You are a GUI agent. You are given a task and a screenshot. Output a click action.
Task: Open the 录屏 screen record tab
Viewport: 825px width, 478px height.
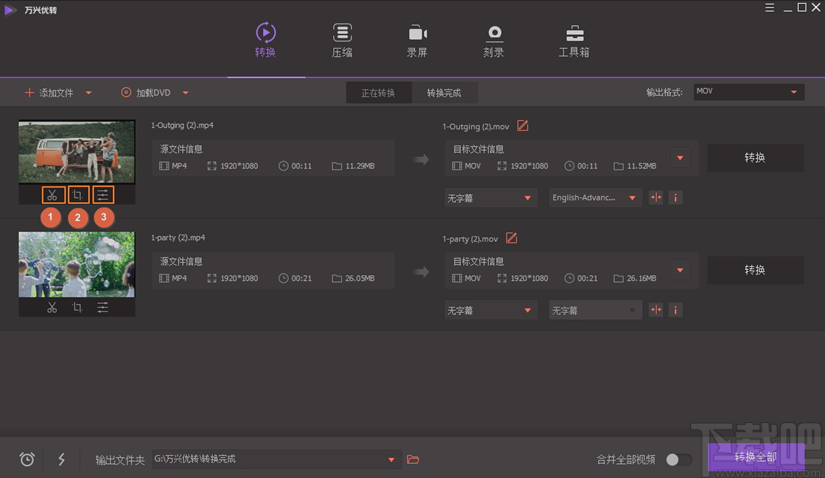417,40
